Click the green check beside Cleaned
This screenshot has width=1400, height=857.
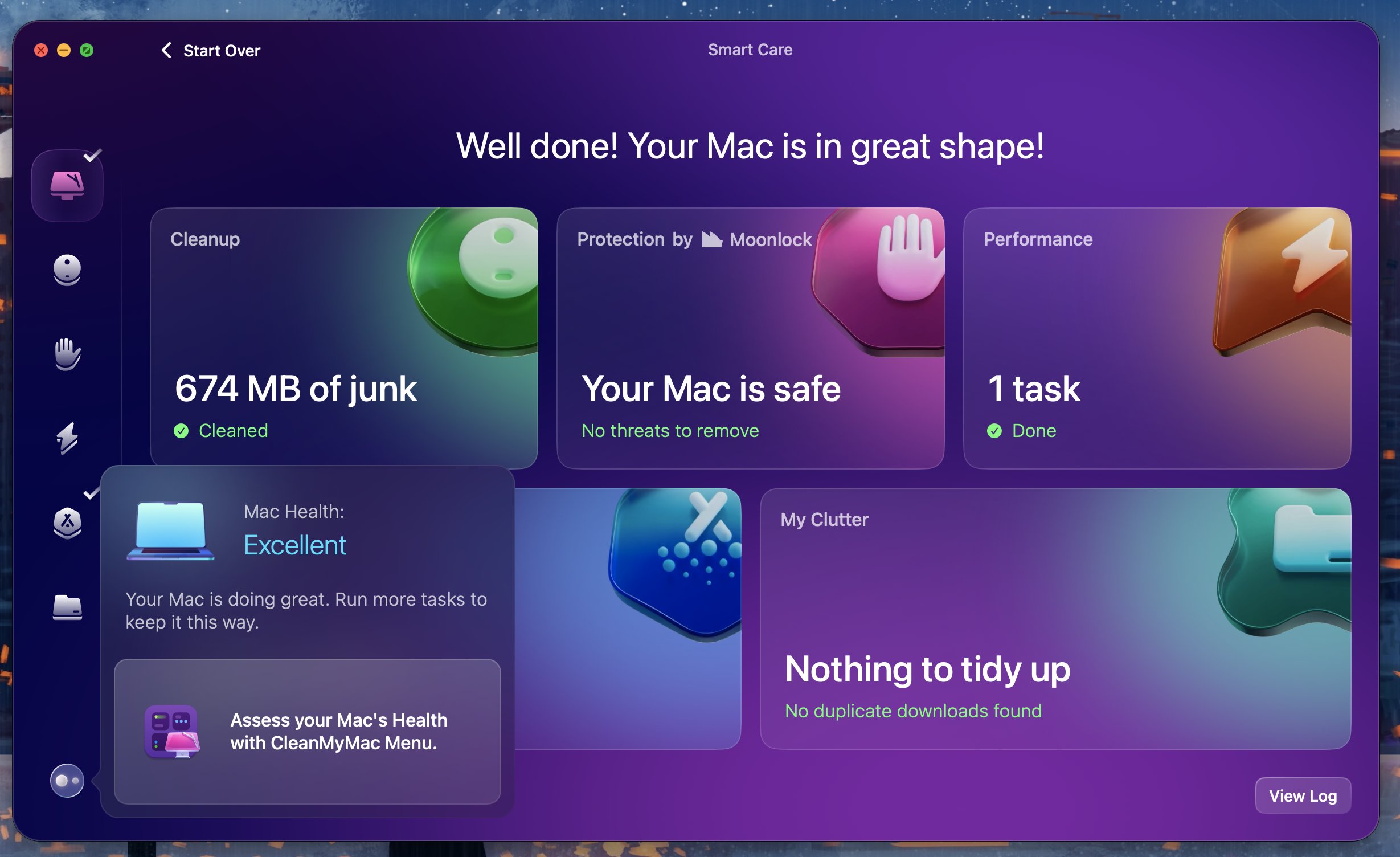(x=181, y=431)
